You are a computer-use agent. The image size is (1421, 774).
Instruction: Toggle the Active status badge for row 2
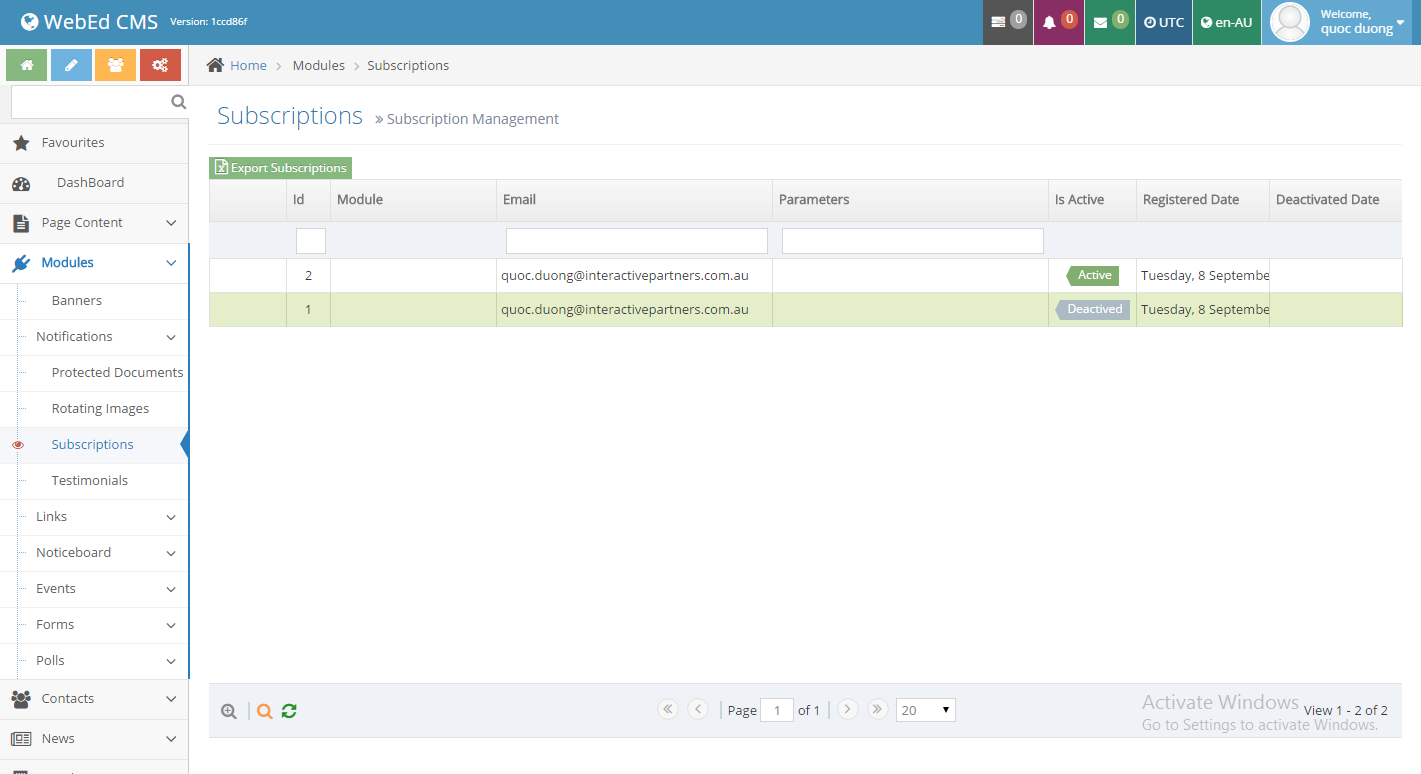[x=1093, y=276]
